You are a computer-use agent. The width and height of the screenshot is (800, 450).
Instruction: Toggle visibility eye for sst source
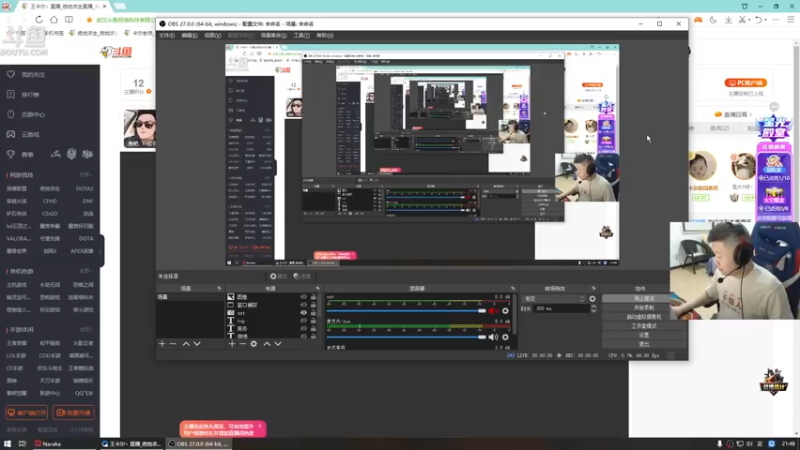(x=304, y=313)
